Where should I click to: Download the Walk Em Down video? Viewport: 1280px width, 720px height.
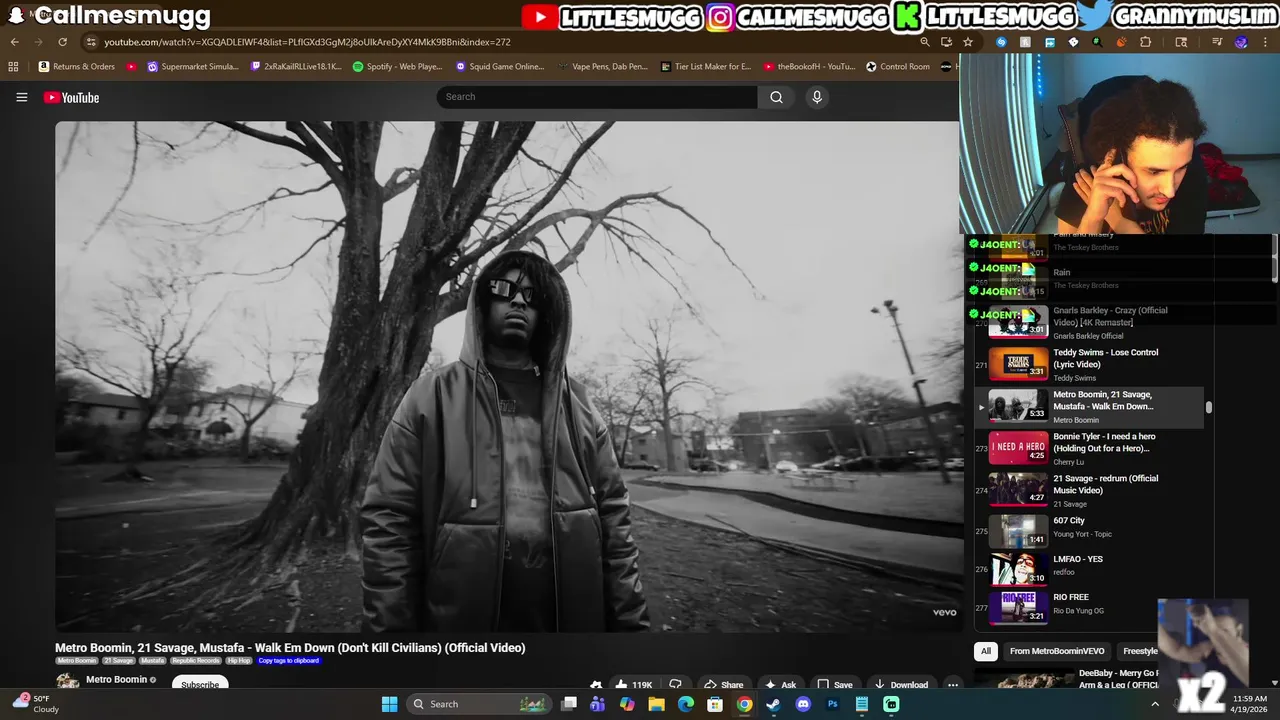(901, 685)
